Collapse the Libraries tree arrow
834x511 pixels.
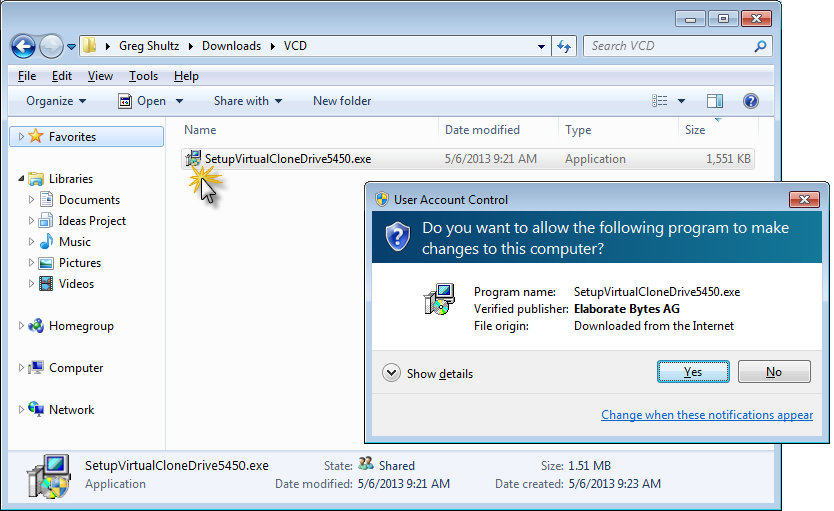(x=21, y=179)
